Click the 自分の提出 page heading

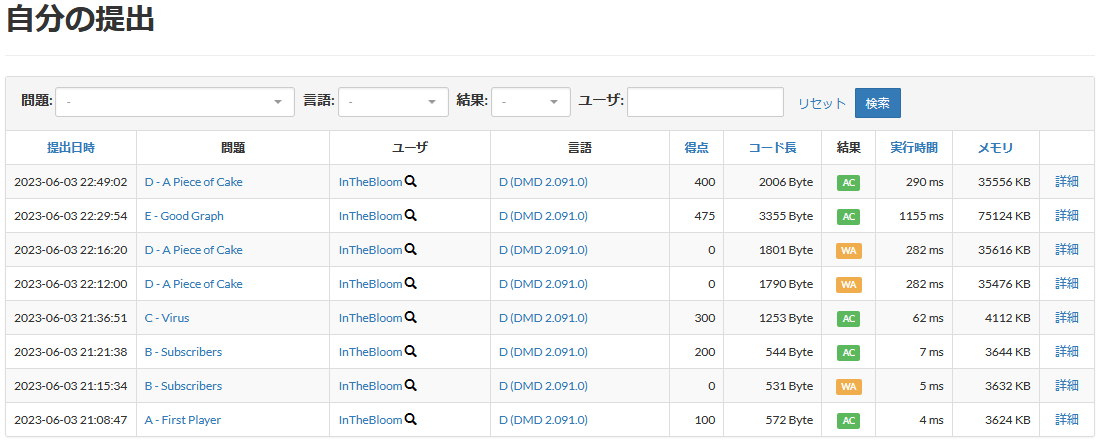[x=80, y=19]
